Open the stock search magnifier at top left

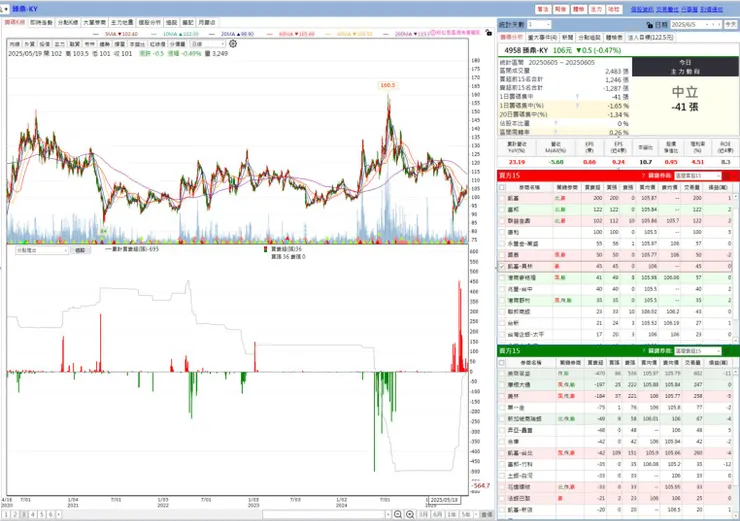[1, 9]
